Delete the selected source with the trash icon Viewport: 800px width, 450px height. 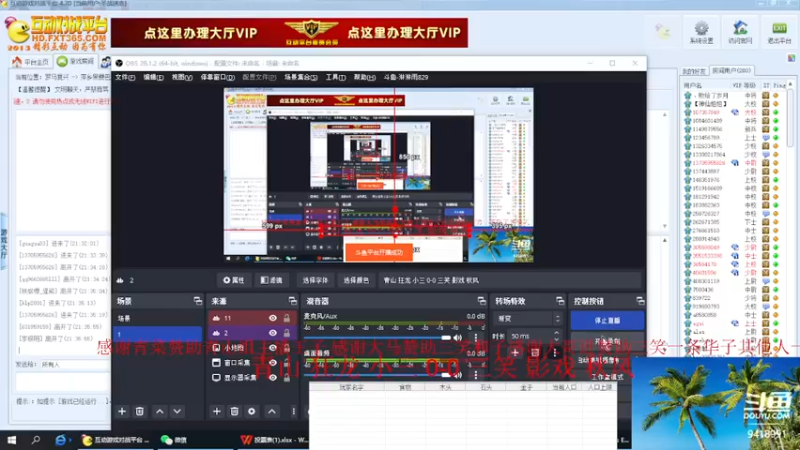click(234, 411)
